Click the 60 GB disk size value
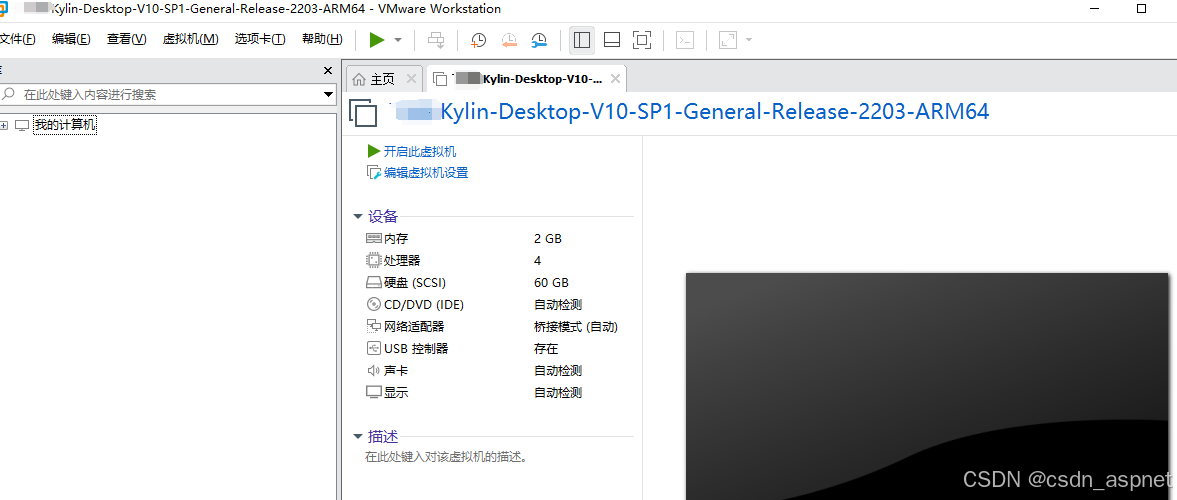 click(551, 283)
